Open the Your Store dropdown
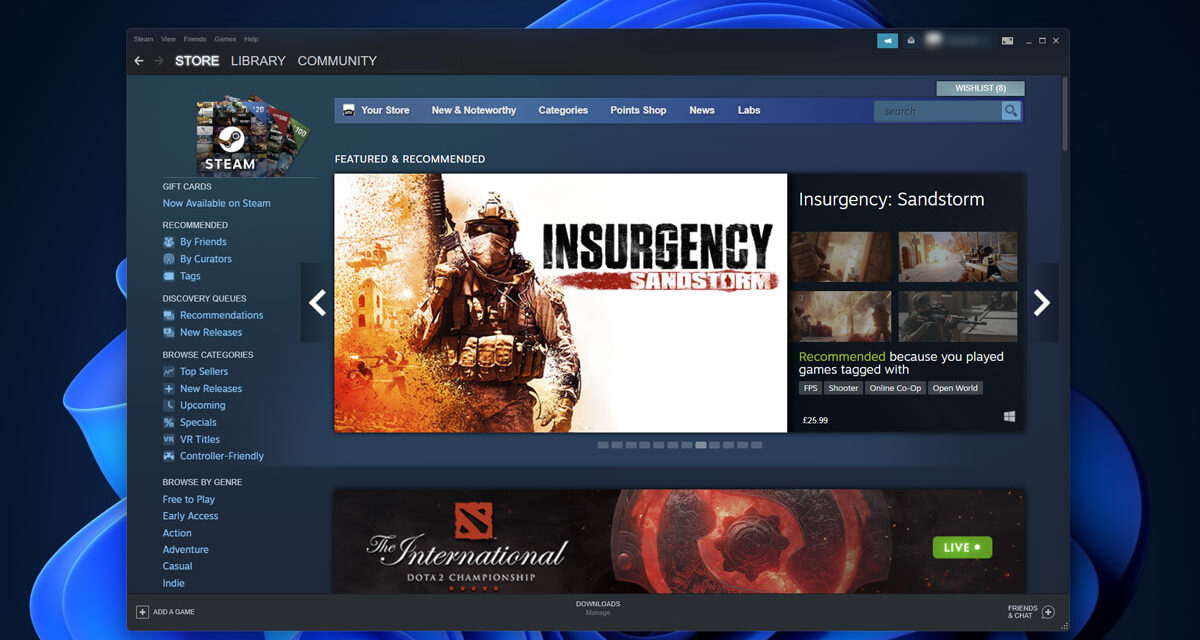The height and width of the screenshot is (640, 1200). point(376,110)
